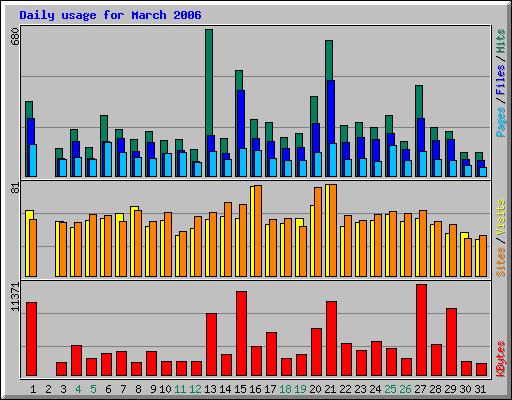Click the blue Files legend label
Image resolution: width=512 pixels, height=400 pixels.
click(501, 79)
